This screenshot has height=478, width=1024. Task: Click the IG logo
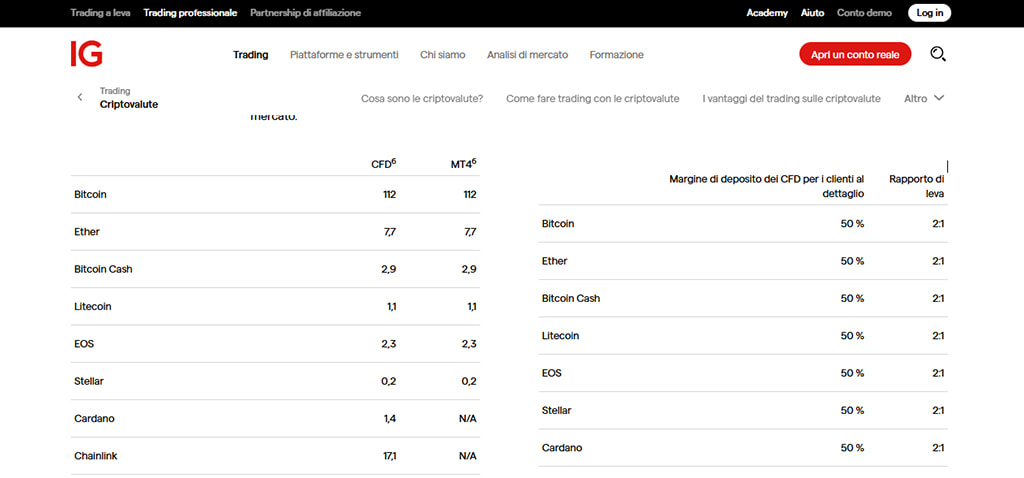86,54
